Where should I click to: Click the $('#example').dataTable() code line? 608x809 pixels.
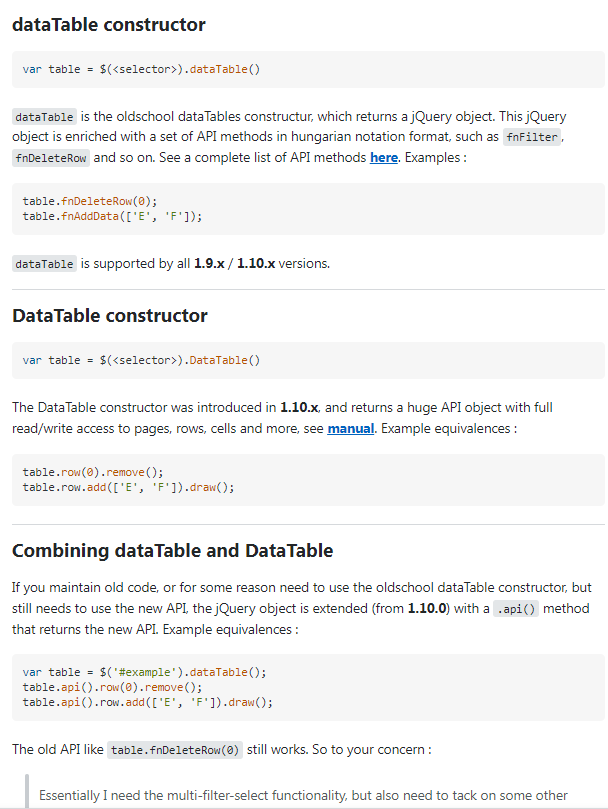(144, 671)
